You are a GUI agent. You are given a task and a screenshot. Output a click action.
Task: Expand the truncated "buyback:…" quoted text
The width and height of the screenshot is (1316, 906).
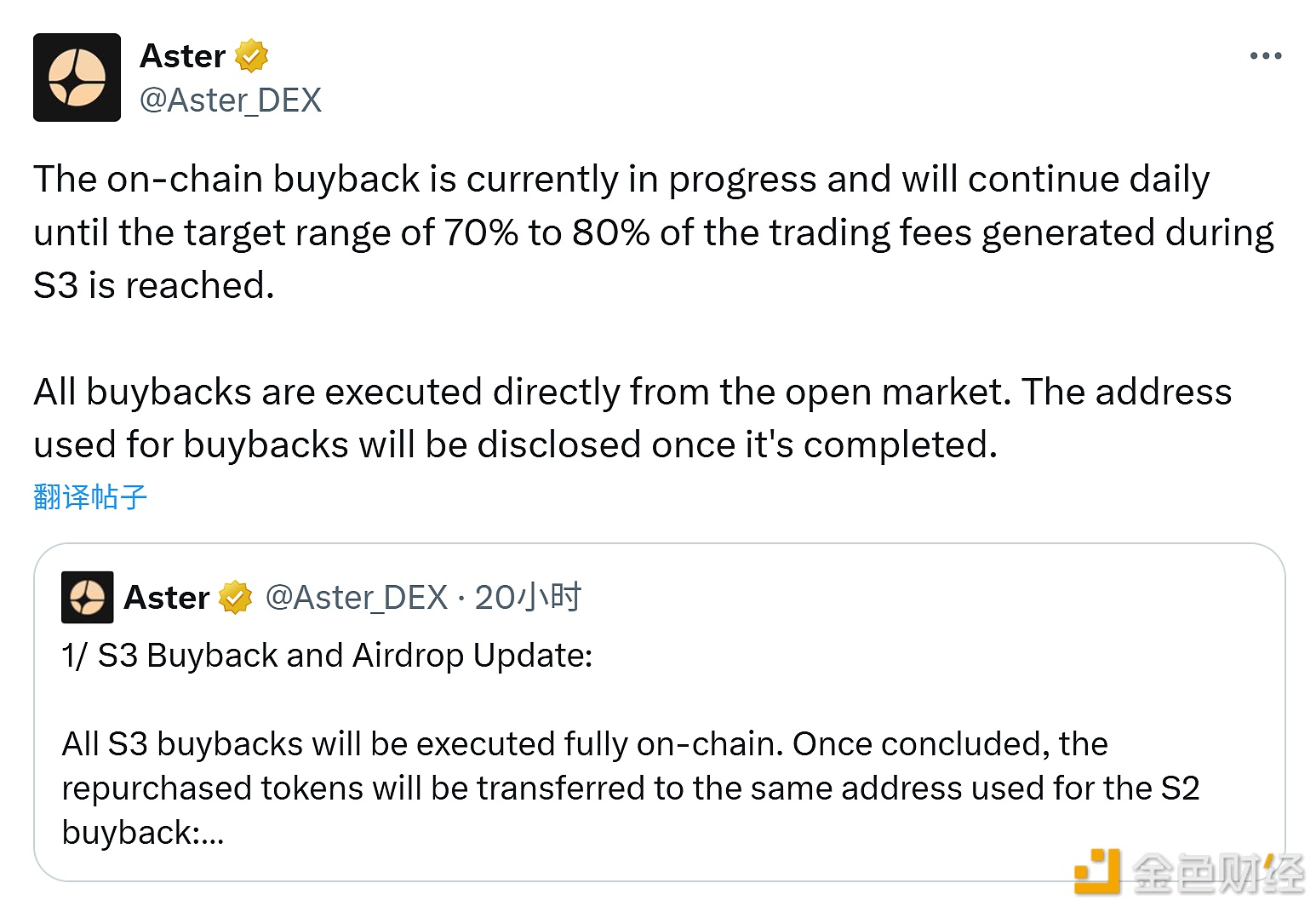pyautogui.click(x=143, y=833)
